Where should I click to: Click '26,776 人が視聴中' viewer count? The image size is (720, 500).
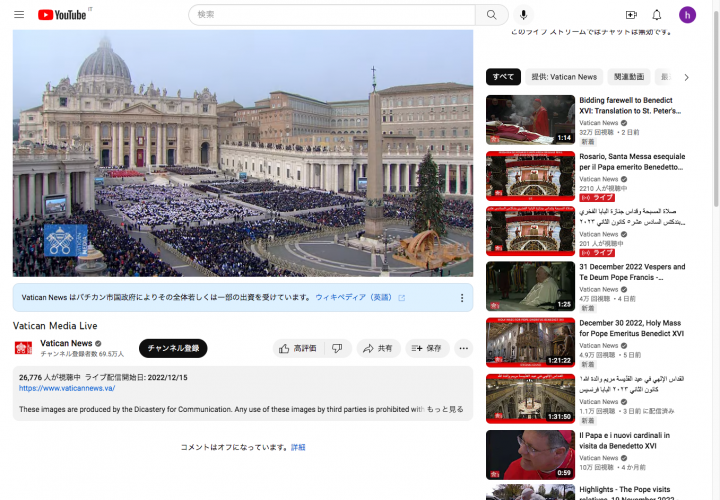pos(50,377)
